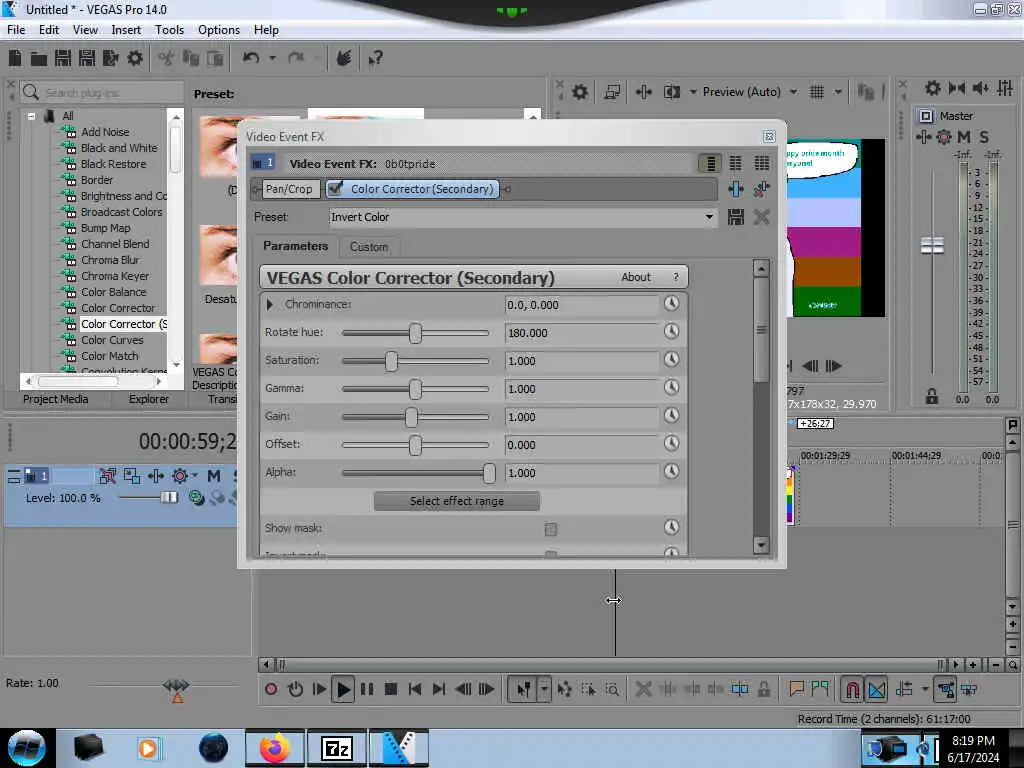Click the Delete X icon in edit toolbar
This screenshot has height=768, width=1024.
click(x=643, y=689)
